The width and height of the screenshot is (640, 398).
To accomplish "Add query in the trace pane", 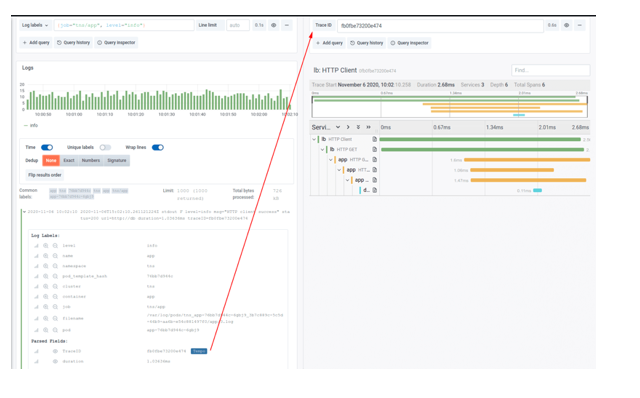I will click(x=329, y=43).
